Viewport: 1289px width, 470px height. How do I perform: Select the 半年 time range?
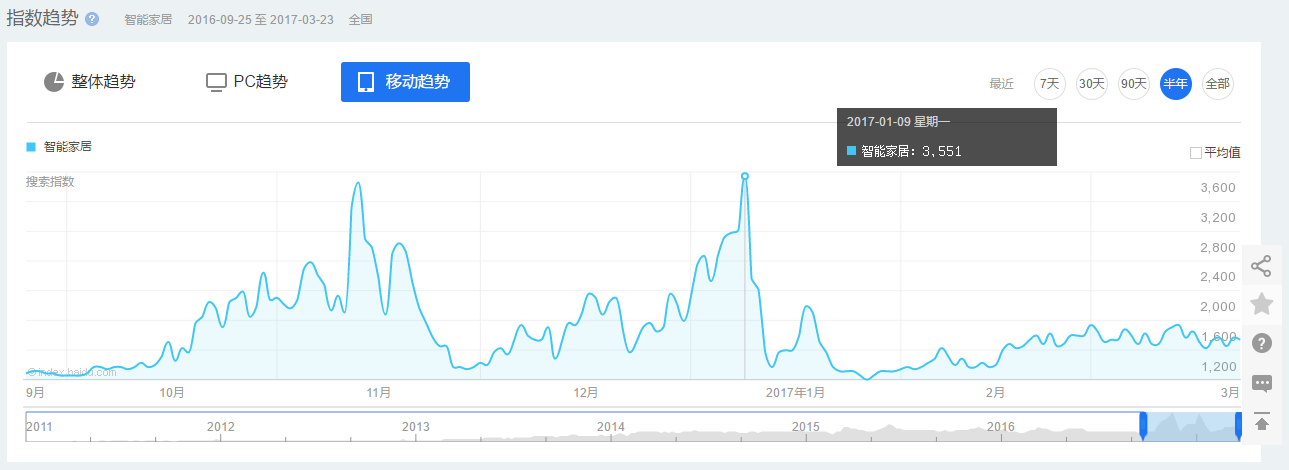pyautogui.click(x=1175, y=84)
